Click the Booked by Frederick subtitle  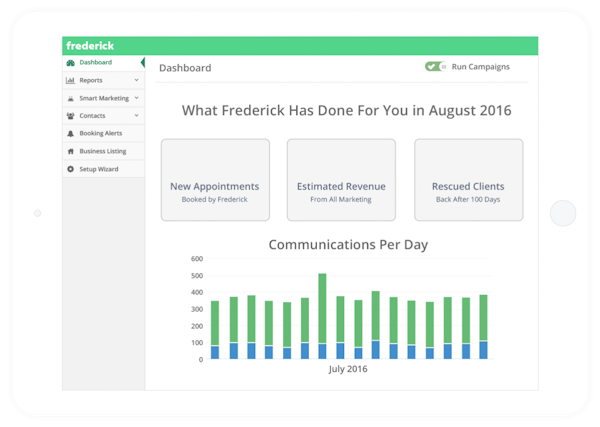[215, 199]
